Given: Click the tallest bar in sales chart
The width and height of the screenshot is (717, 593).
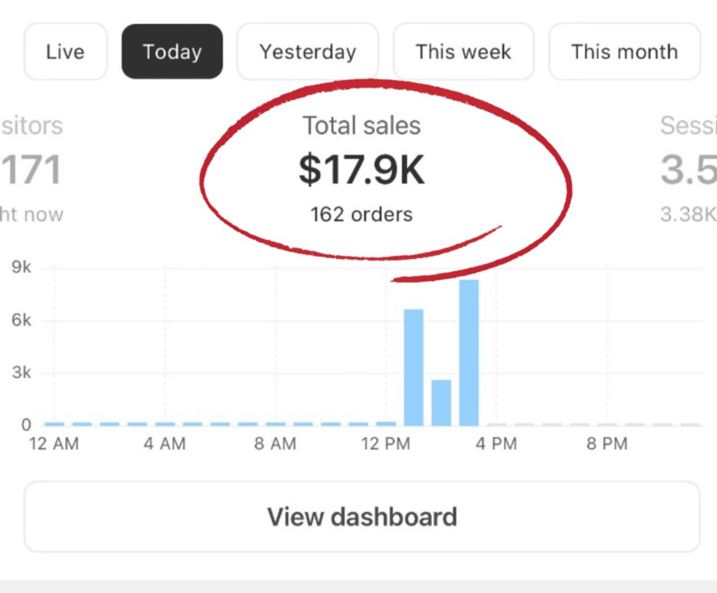Looking at the screenshot, I should click(x=469, y=352).
